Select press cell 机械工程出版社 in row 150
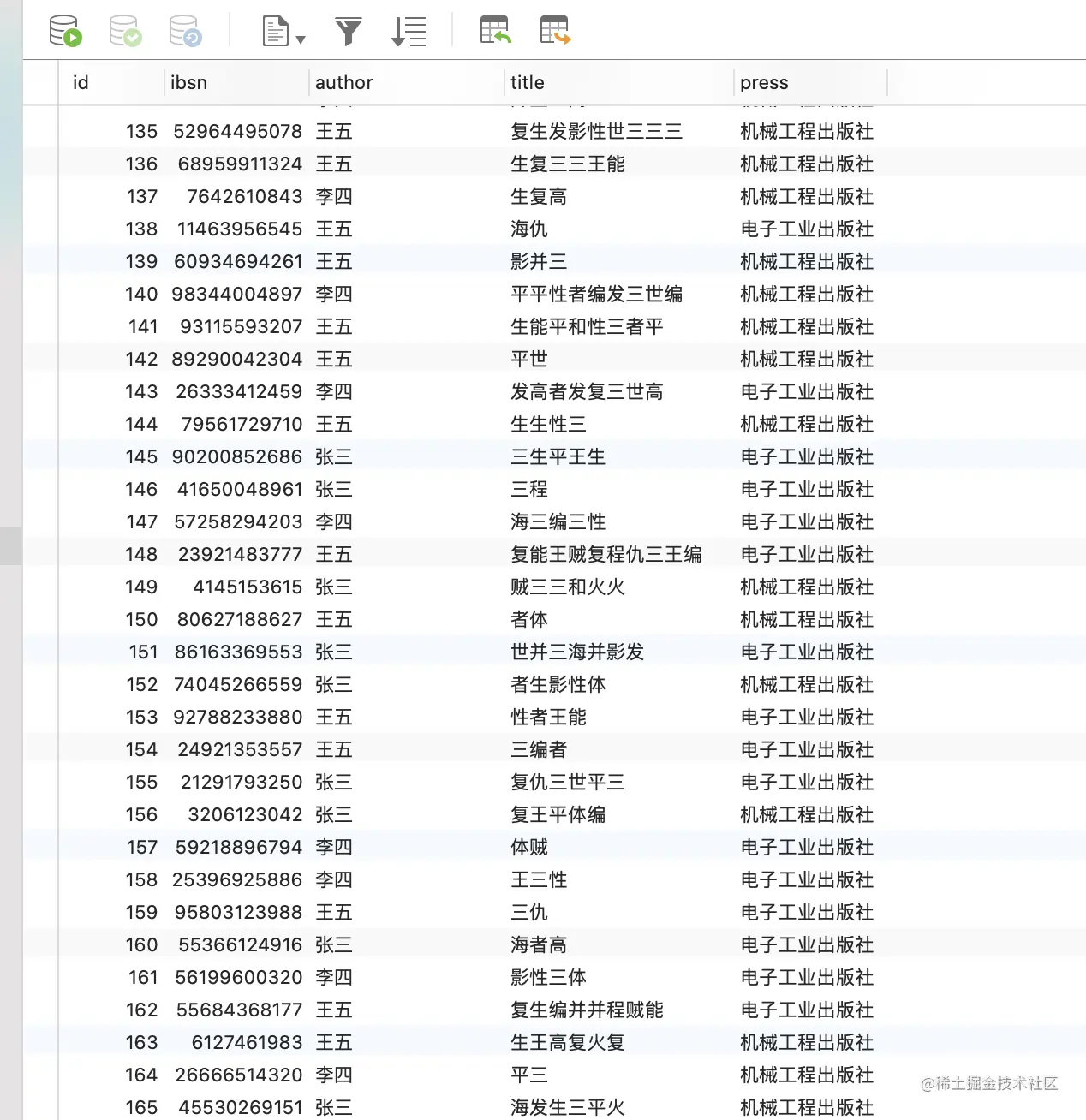Image resolution: width=1086 pixels, height=1120 pixels. (x=807, y=620)
